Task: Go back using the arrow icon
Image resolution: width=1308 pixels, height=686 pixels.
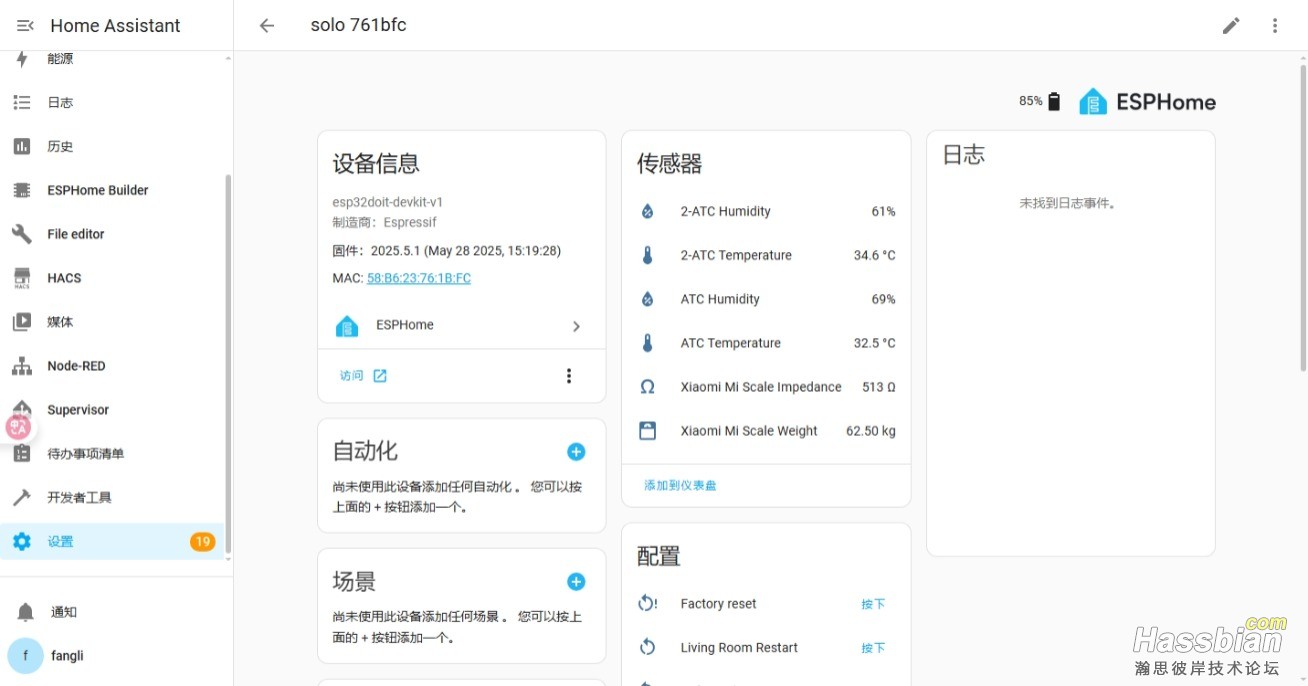Action: pyautogui.click(x=267, y=26)
